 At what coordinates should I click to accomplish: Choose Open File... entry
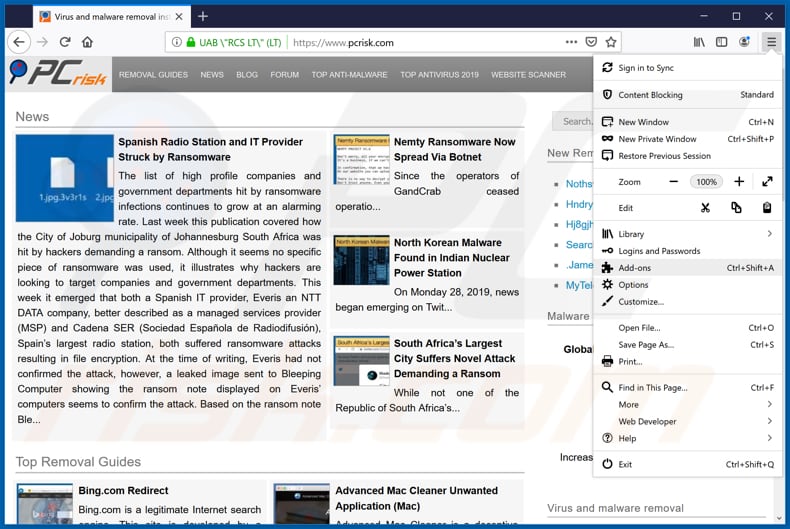[x=687, y=328]
